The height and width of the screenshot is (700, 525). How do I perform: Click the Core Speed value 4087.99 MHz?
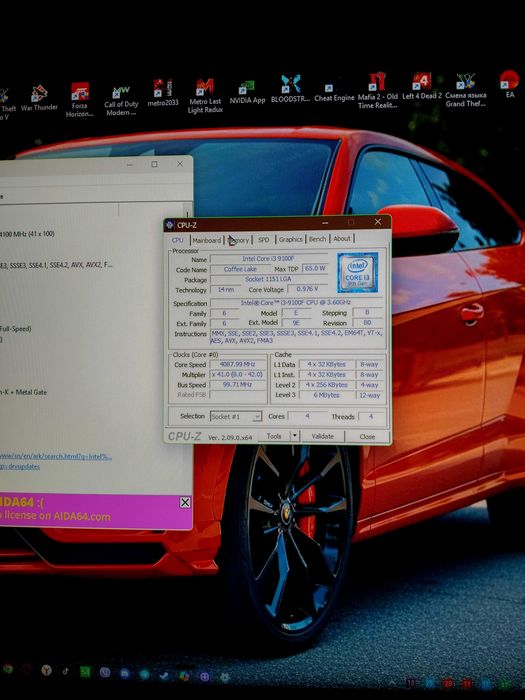(x=238, y=364)
